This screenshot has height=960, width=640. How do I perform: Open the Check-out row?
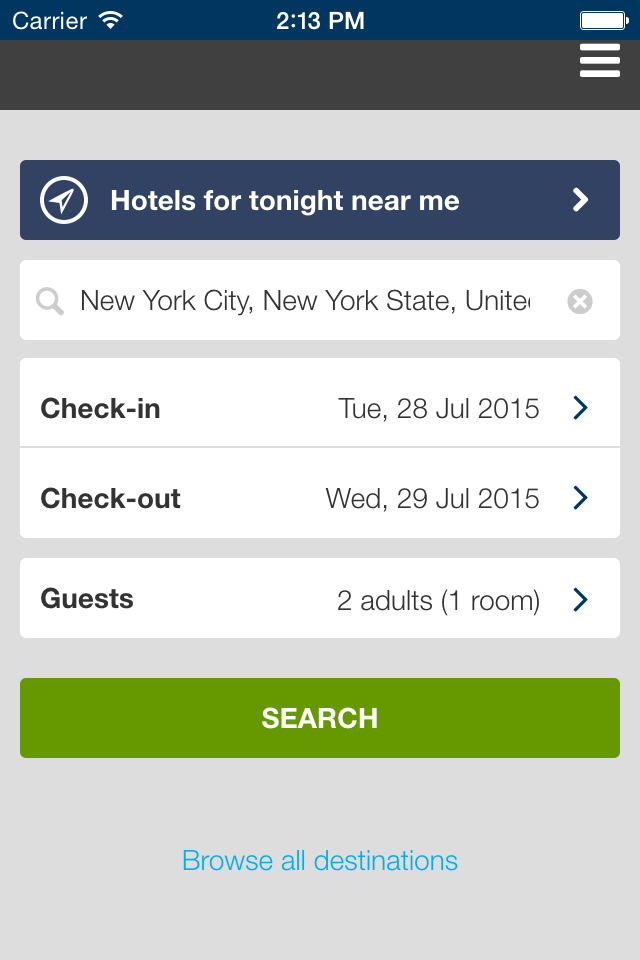tap(320, 493)
